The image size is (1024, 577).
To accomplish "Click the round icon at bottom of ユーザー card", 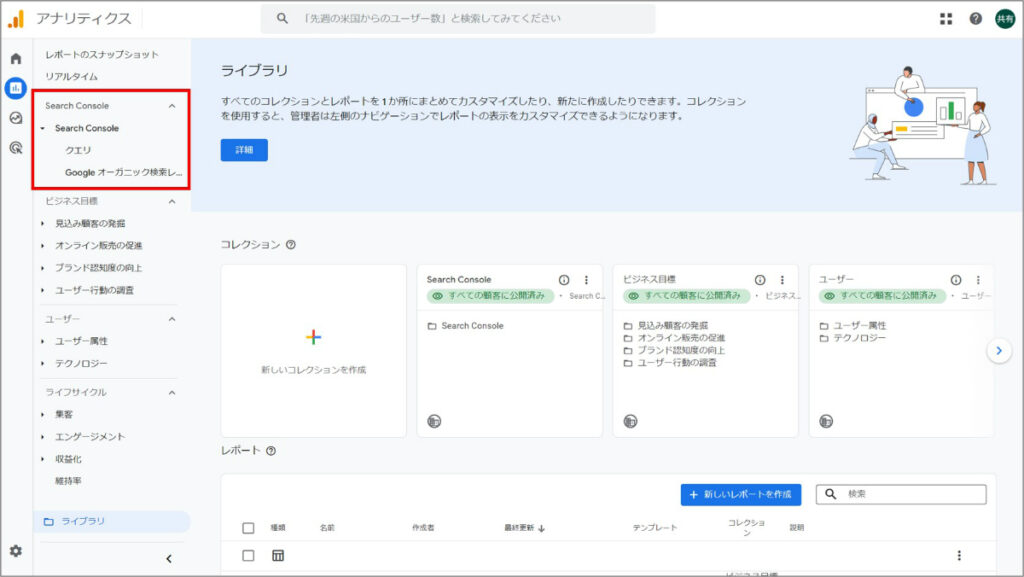I will 826,422.
